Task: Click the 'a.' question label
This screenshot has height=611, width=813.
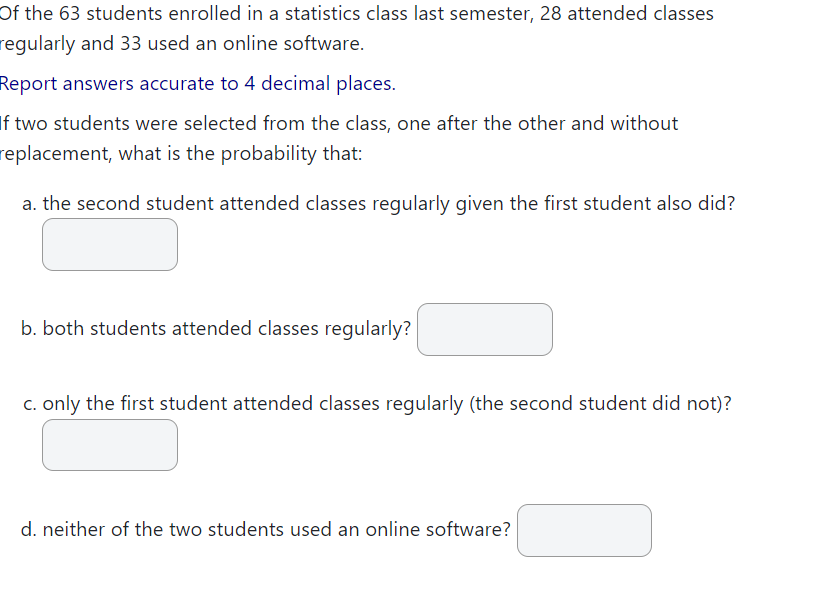Action: [x=30, y=203]
